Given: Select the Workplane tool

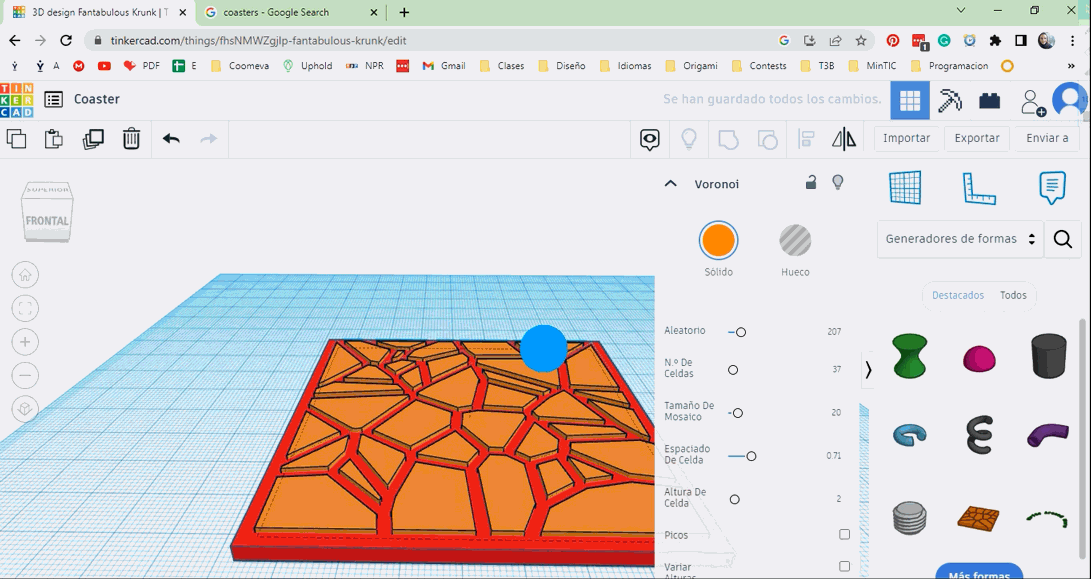Looking at the screenshot, I should pos(905,187).
